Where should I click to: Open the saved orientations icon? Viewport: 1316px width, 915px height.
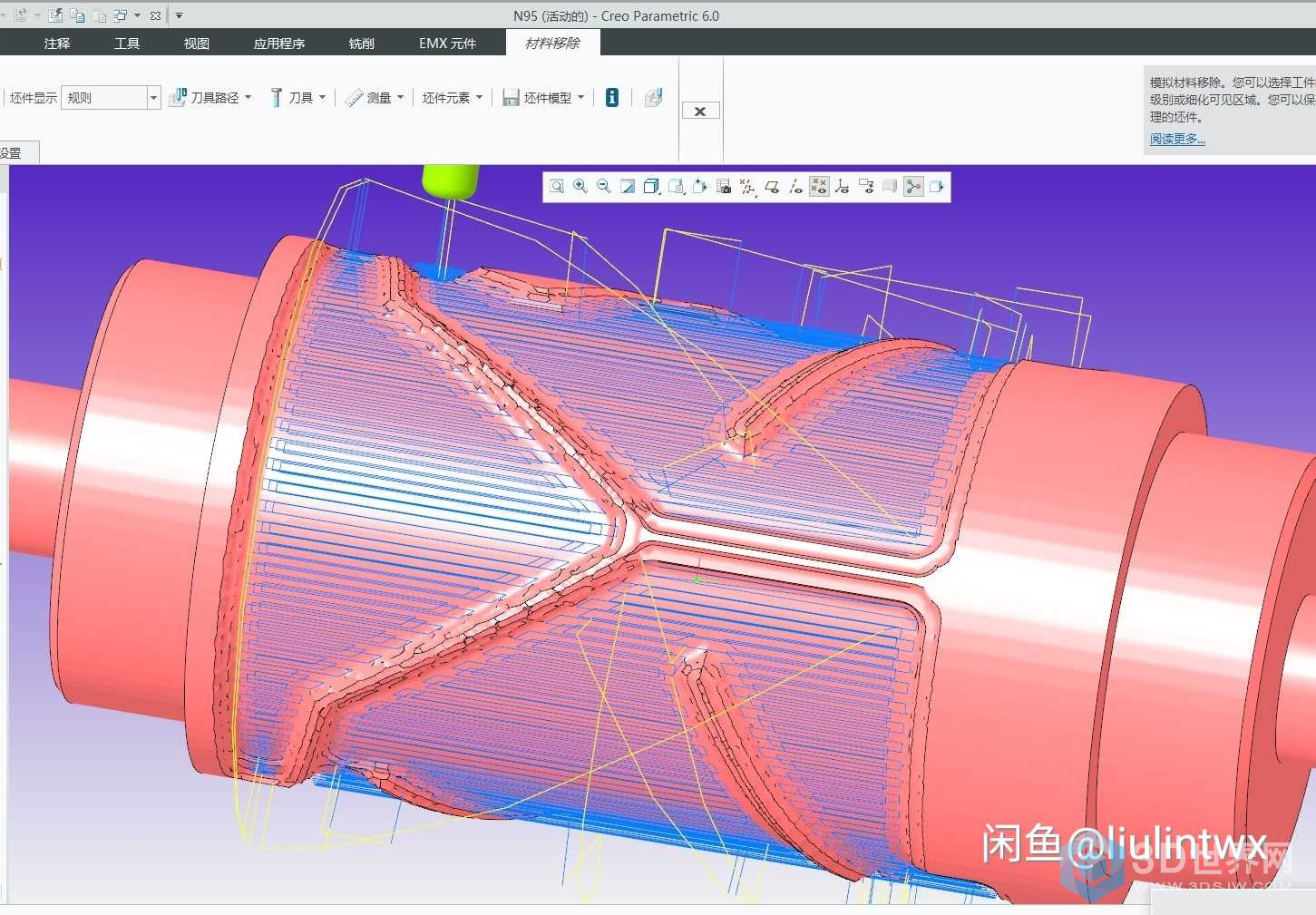pos(675,187)
